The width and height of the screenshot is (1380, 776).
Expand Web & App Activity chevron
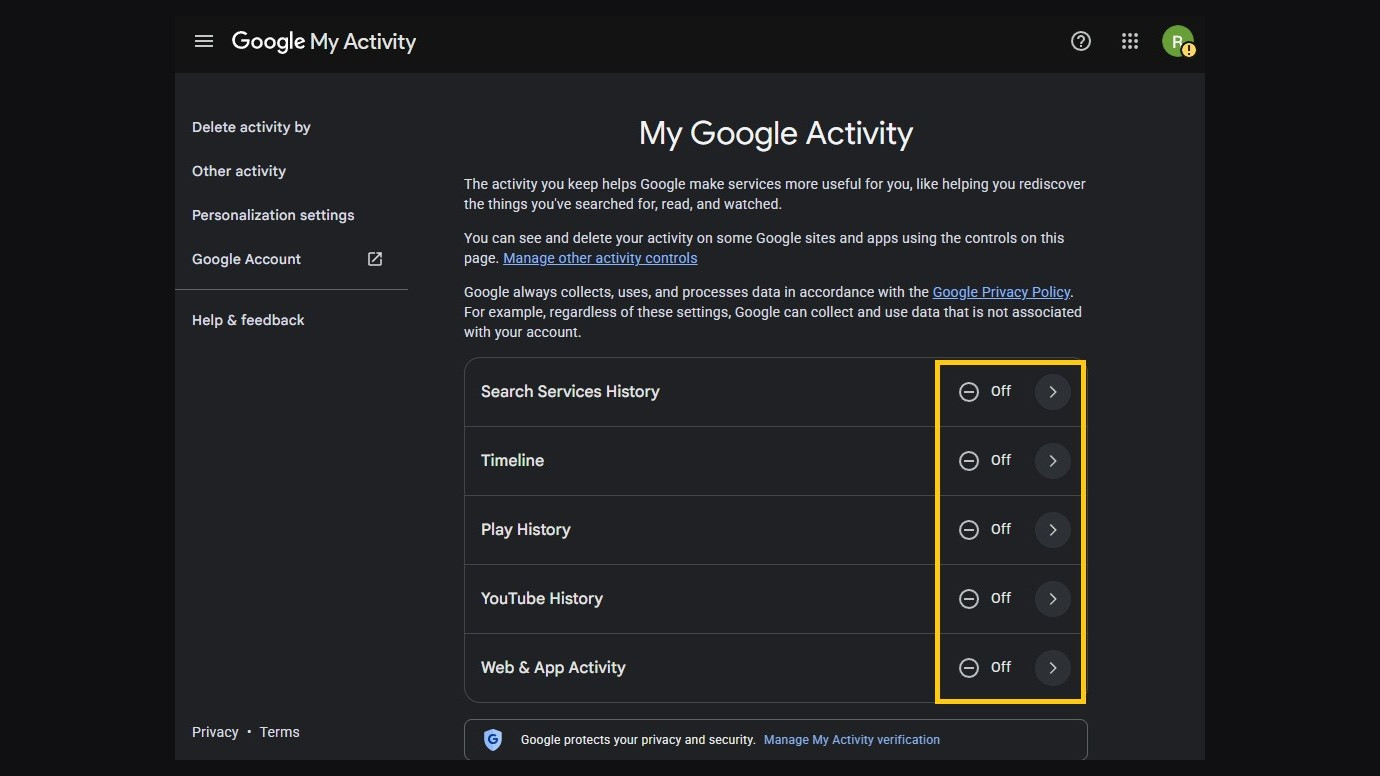tap(1053, 668)
